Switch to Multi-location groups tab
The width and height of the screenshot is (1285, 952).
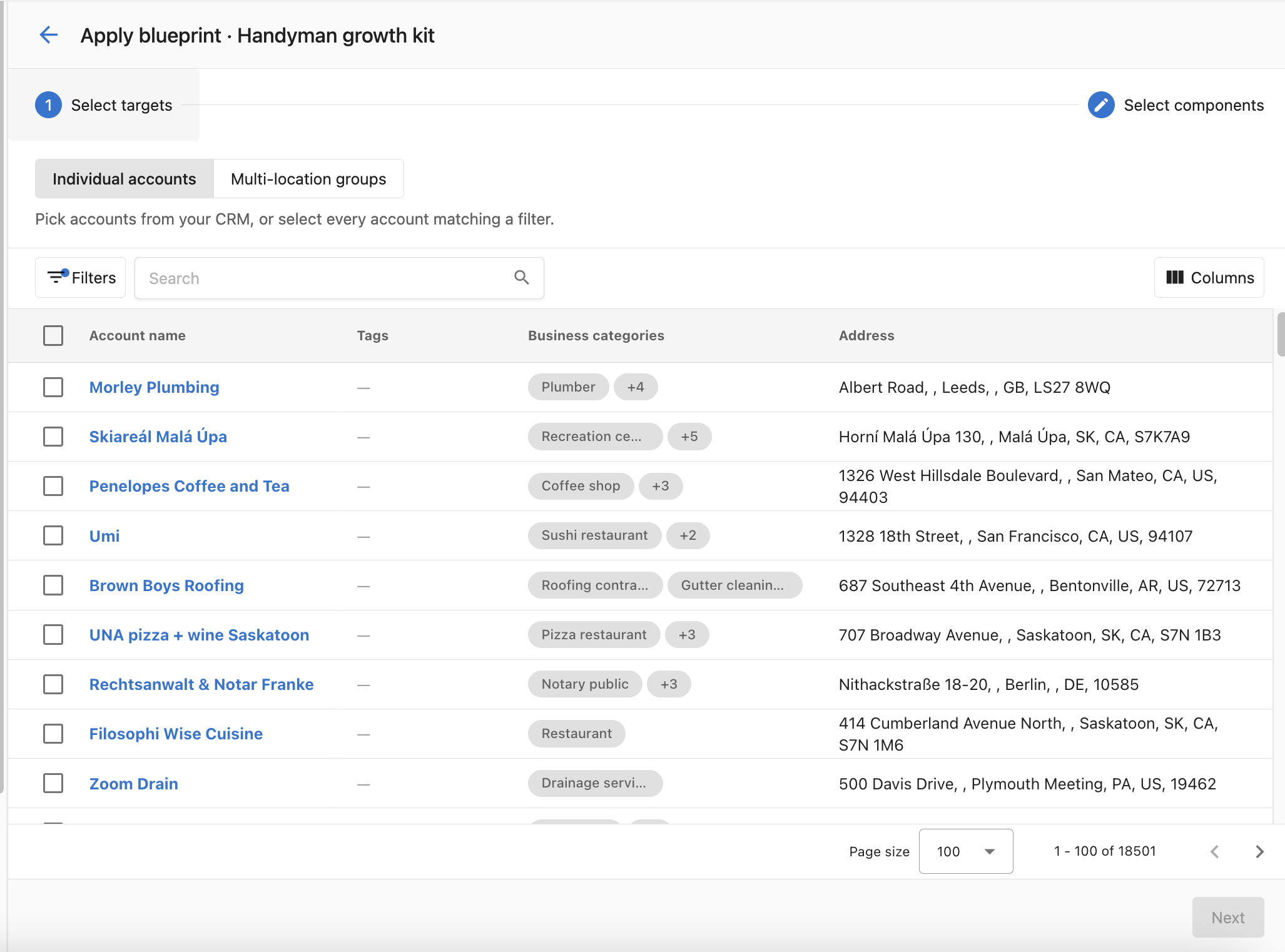coord(308,179)
